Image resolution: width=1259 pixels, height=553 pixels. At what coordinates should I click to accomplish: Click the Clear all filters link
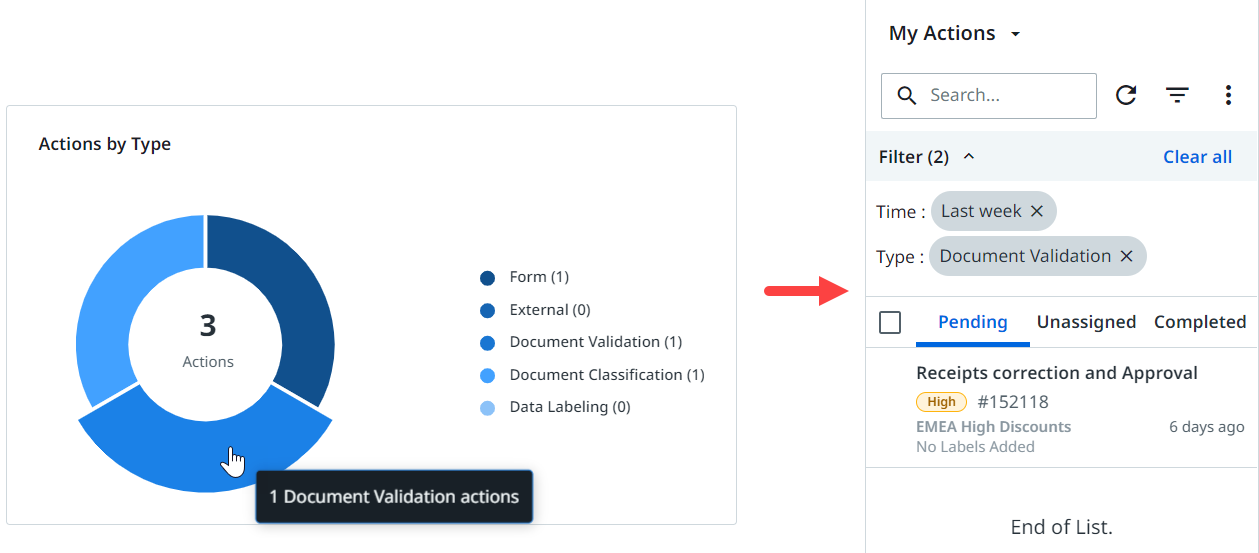click(x=1197, y=157)
